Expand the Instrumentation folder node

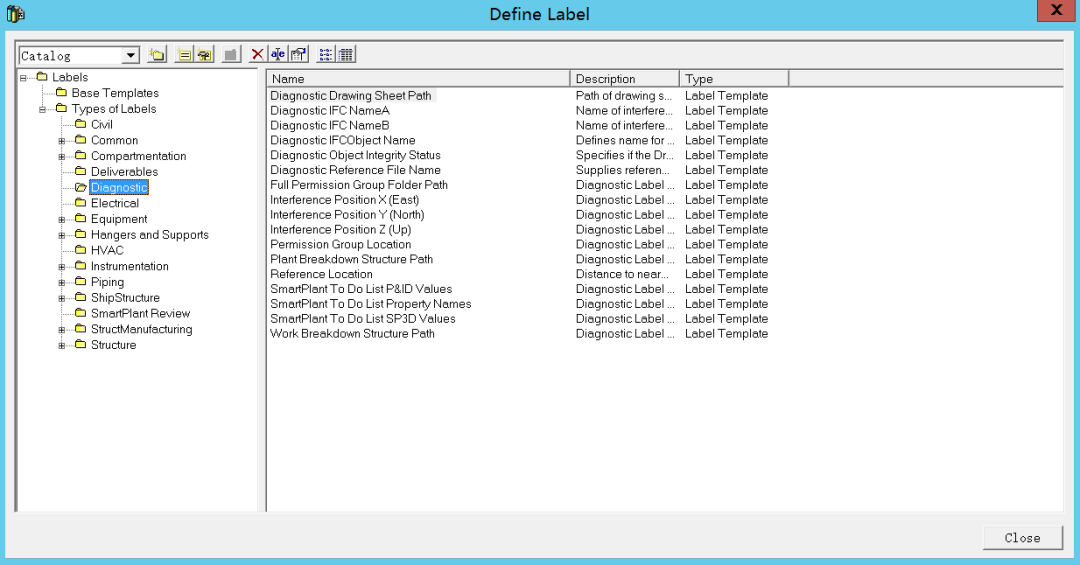coord(61,267)
